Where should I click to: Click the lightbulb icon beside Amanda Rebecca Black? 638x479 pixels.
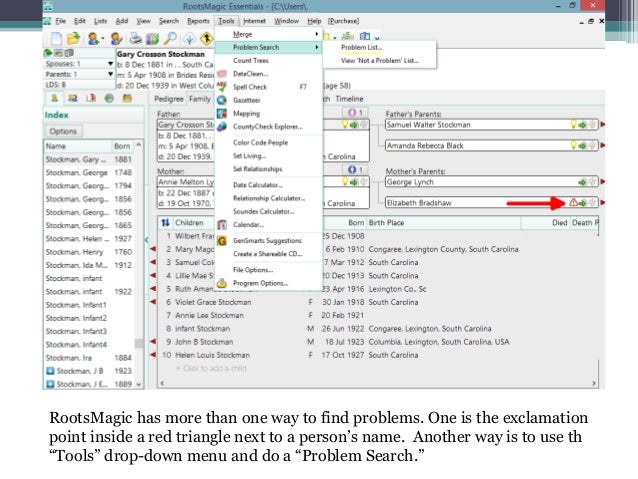[x=574, y=145]
